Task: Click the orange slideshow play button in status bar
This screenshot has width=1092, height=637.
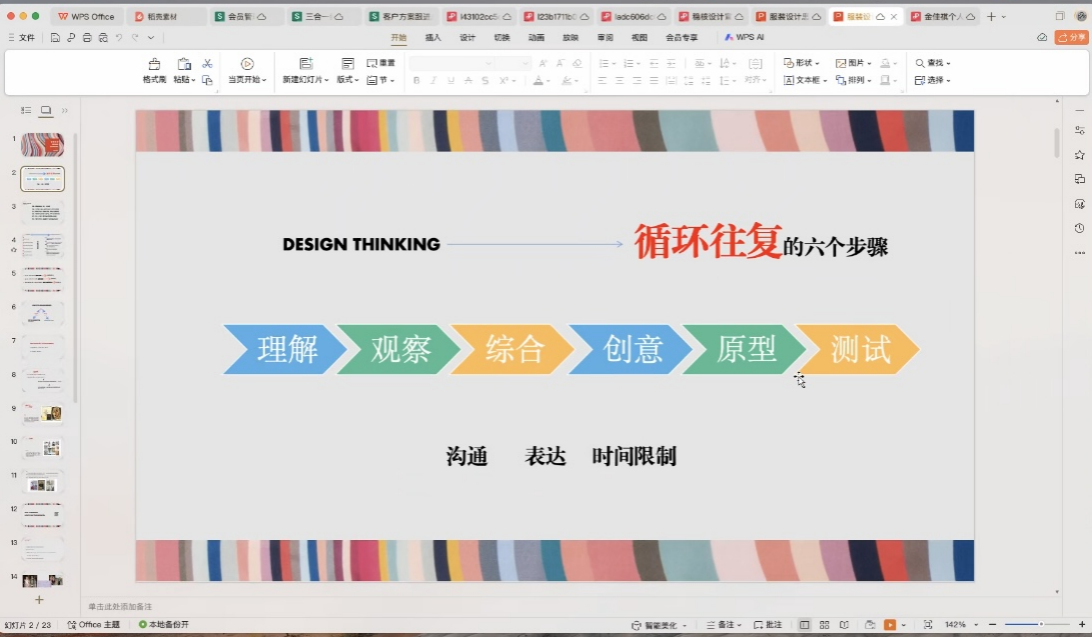Action: (x=889, y=625)
